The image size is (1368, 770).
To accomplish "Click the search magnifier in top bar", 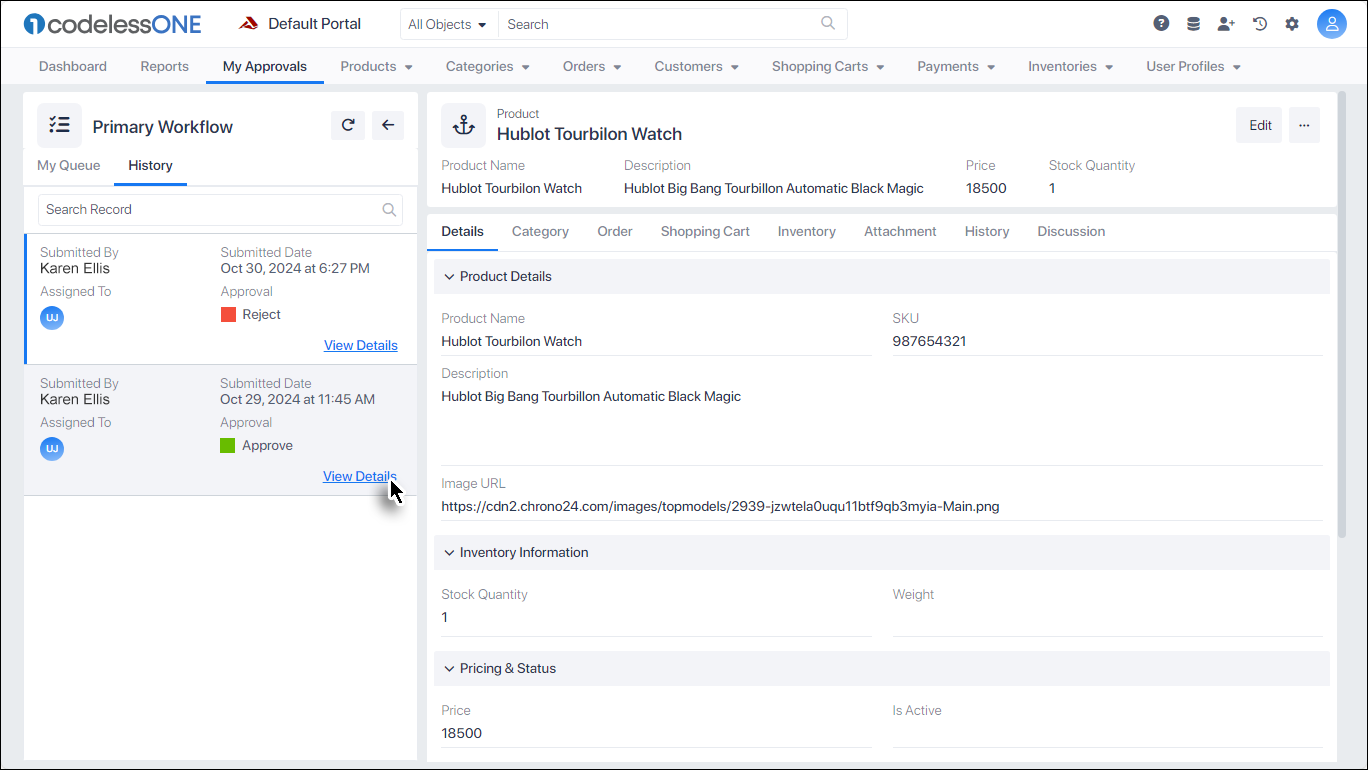I will pyautogui.click(x=828, y=24).
